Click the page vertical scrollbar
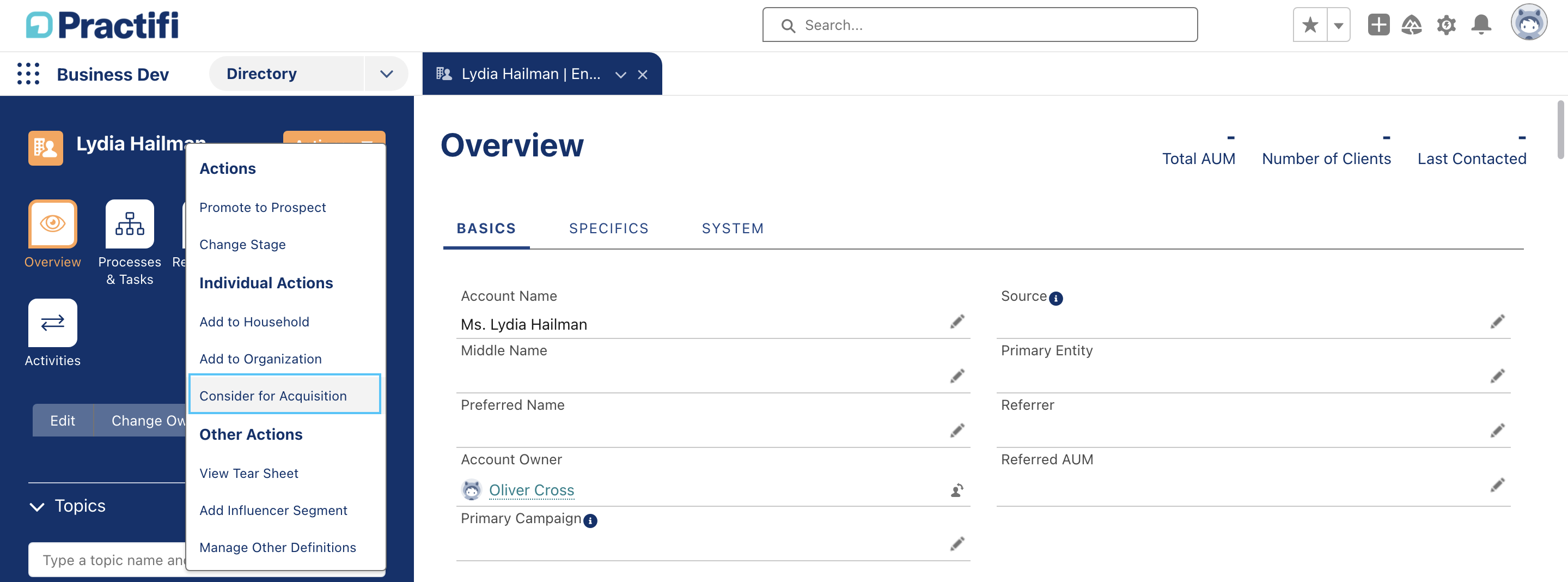 click(1560, 129)
